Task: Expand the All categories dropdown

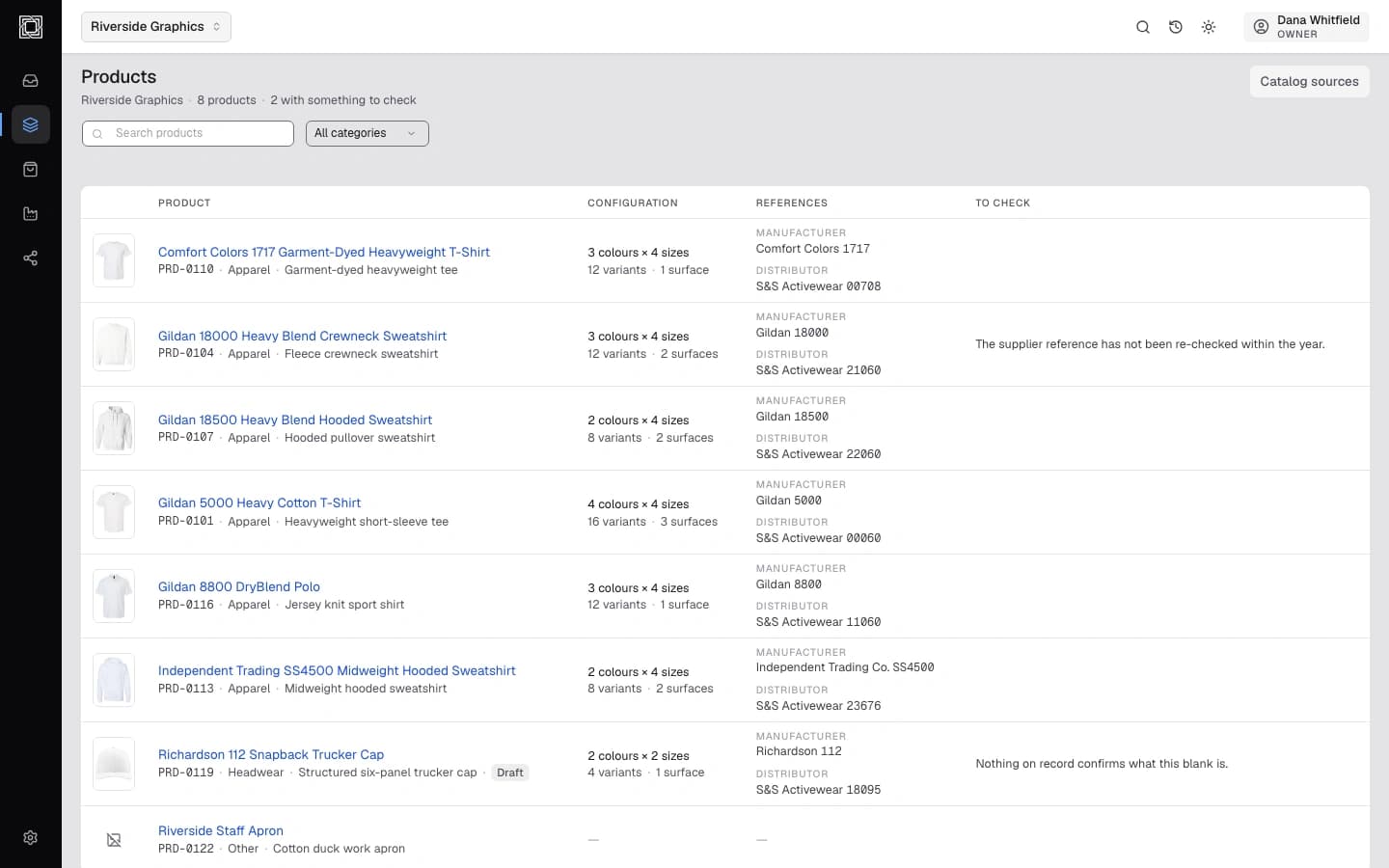Action: [x=368, y=133]
